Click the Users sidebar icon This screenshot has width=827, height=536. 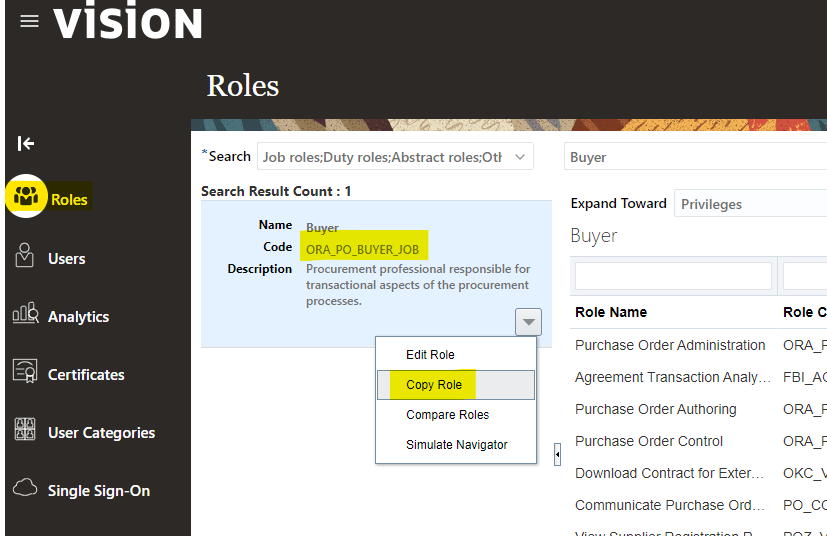tap(26, 256)
